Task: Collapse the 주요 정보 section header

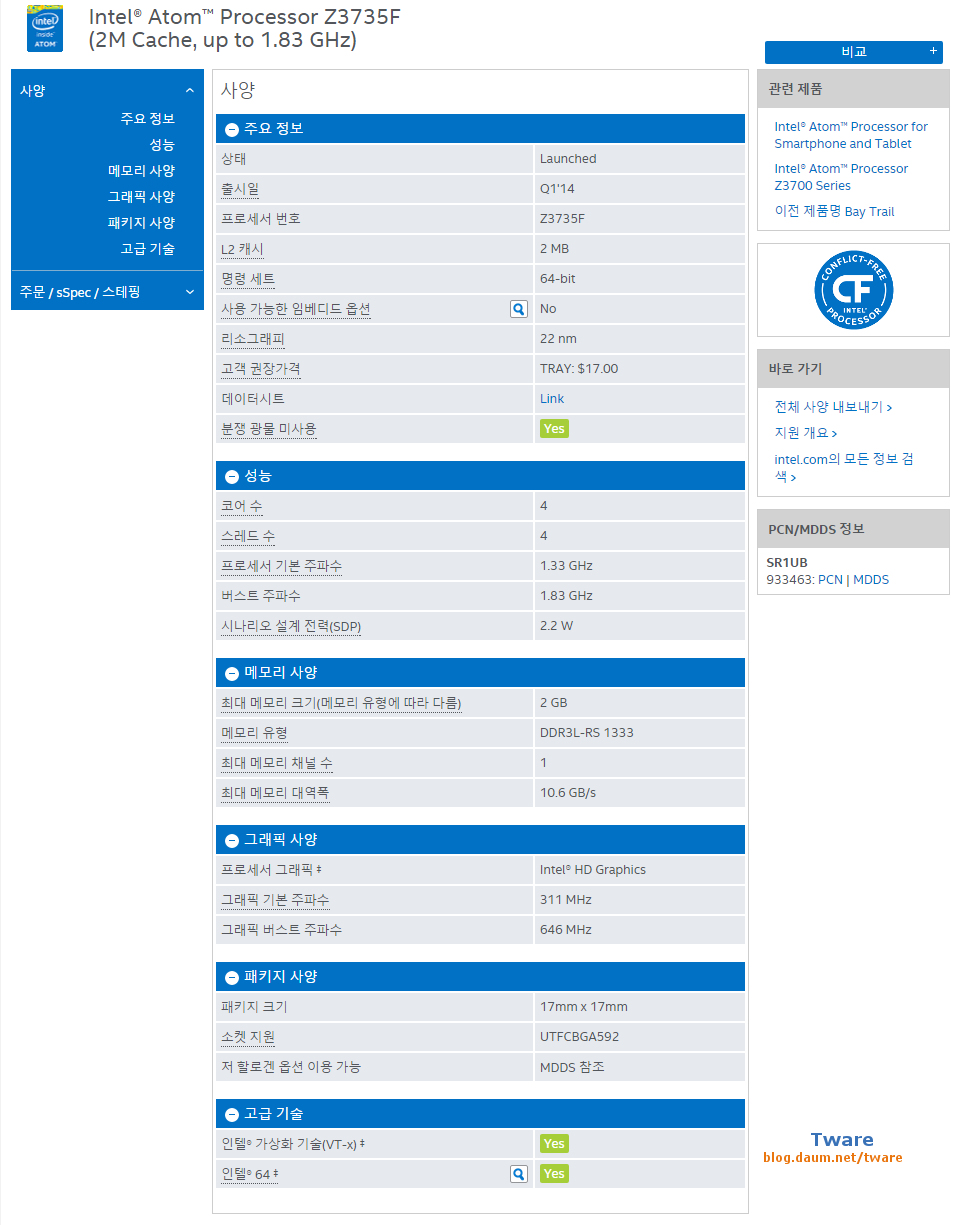Action: (480, 129)
